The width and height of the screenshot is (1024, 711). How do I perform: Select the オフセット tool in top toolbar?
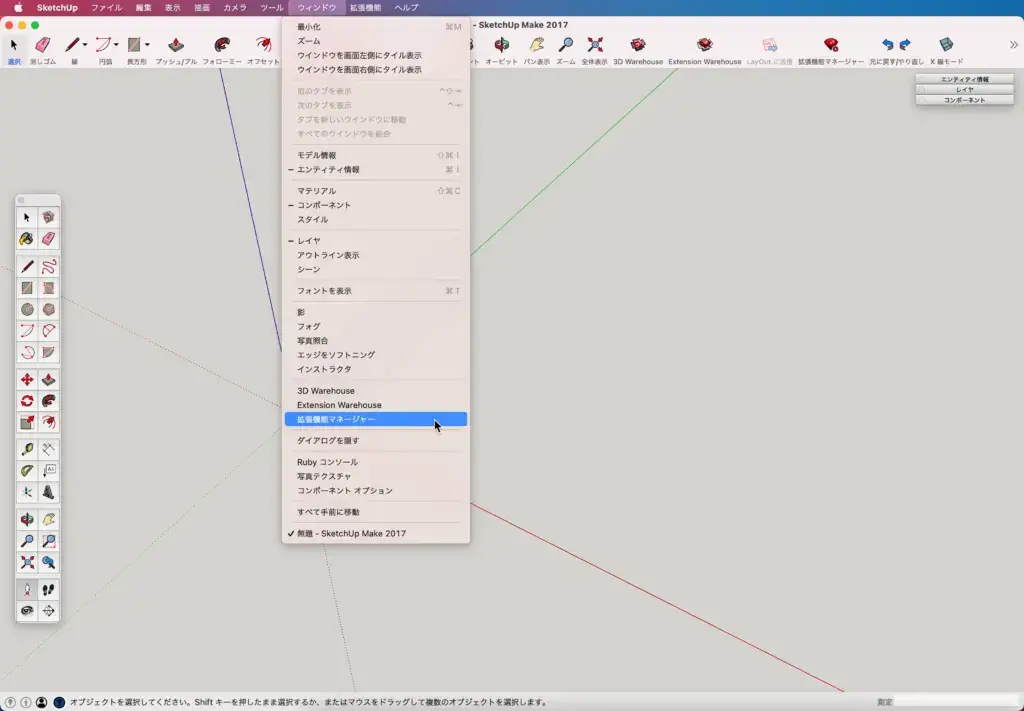pyautogui.click(x=263, y=45)
